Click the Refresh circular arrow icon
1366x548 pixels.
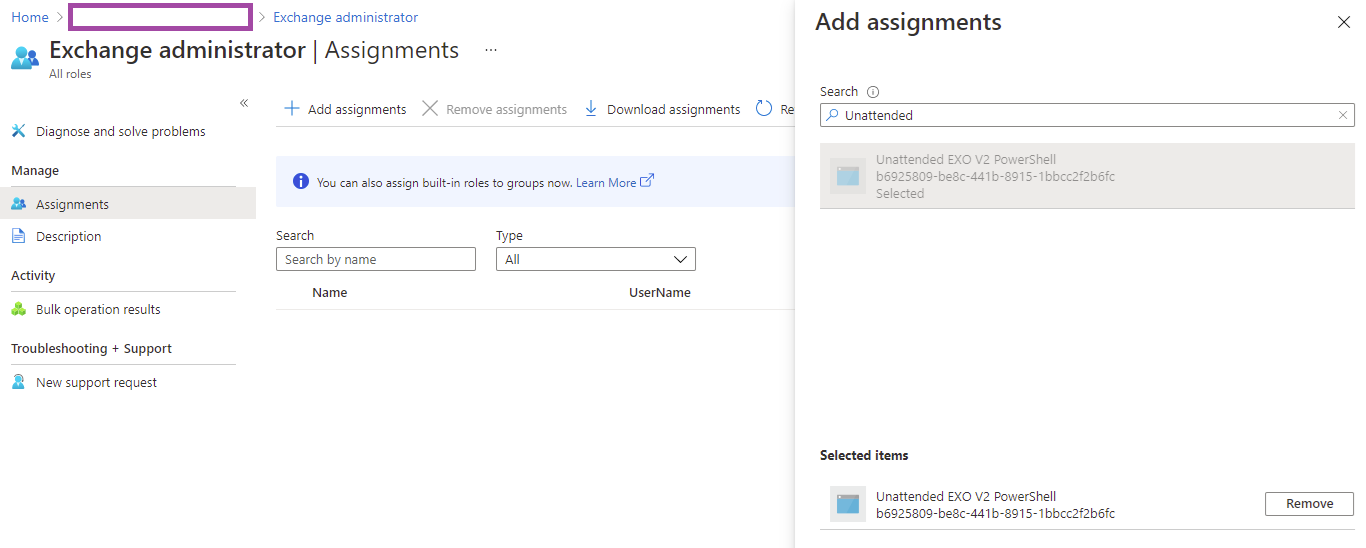764,108
